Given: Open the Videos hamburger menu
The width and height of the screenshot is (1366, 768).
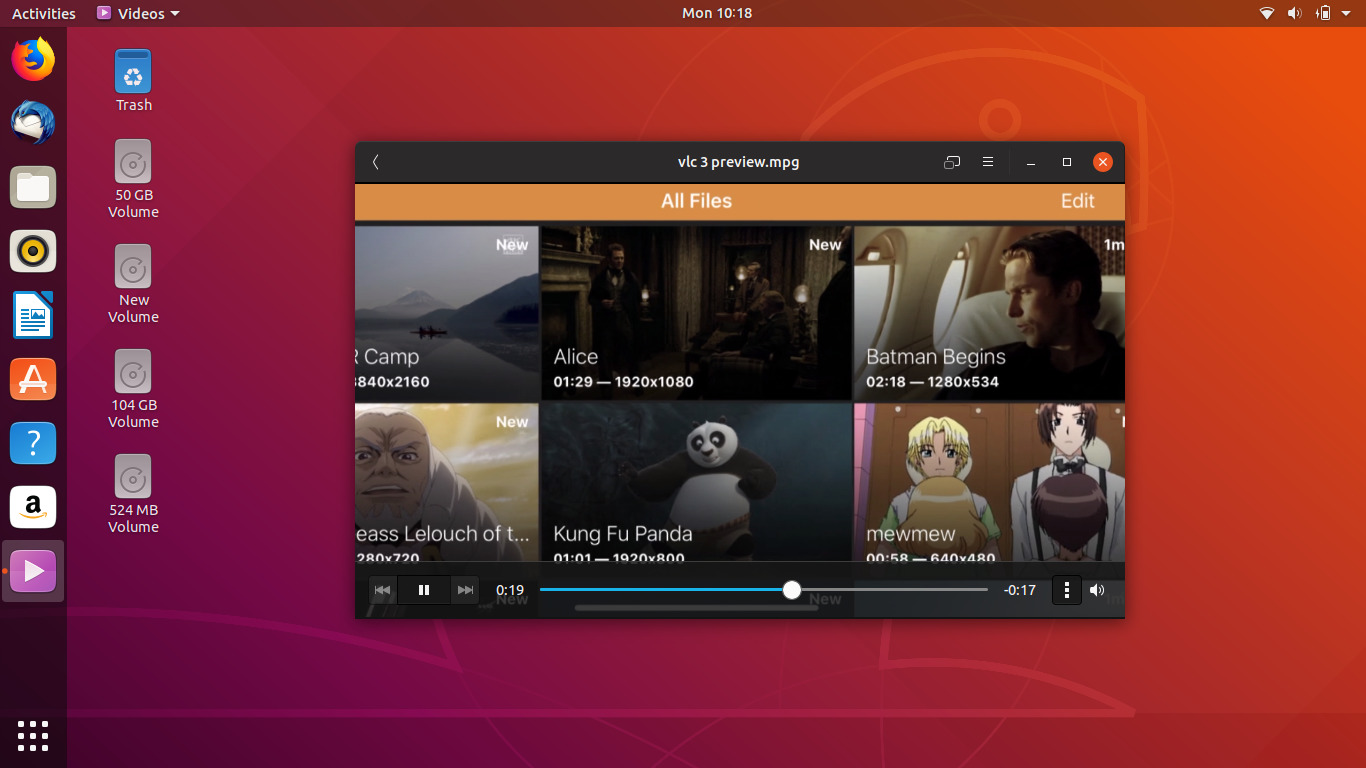Looking at the screenshot, I should pyautogui.click(x=987, y=161).
